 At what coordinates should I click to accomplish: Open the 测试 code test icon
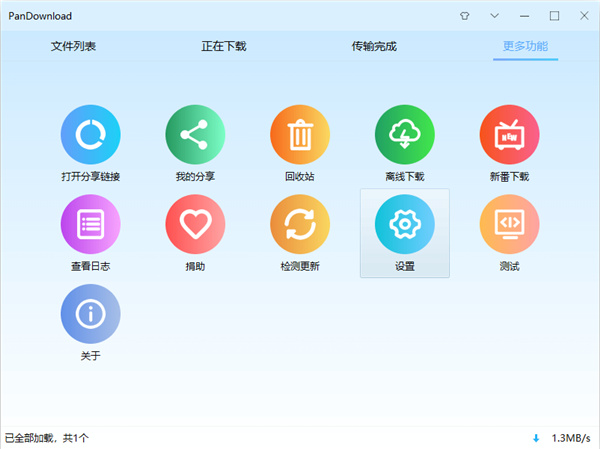[x=509, y=224]
